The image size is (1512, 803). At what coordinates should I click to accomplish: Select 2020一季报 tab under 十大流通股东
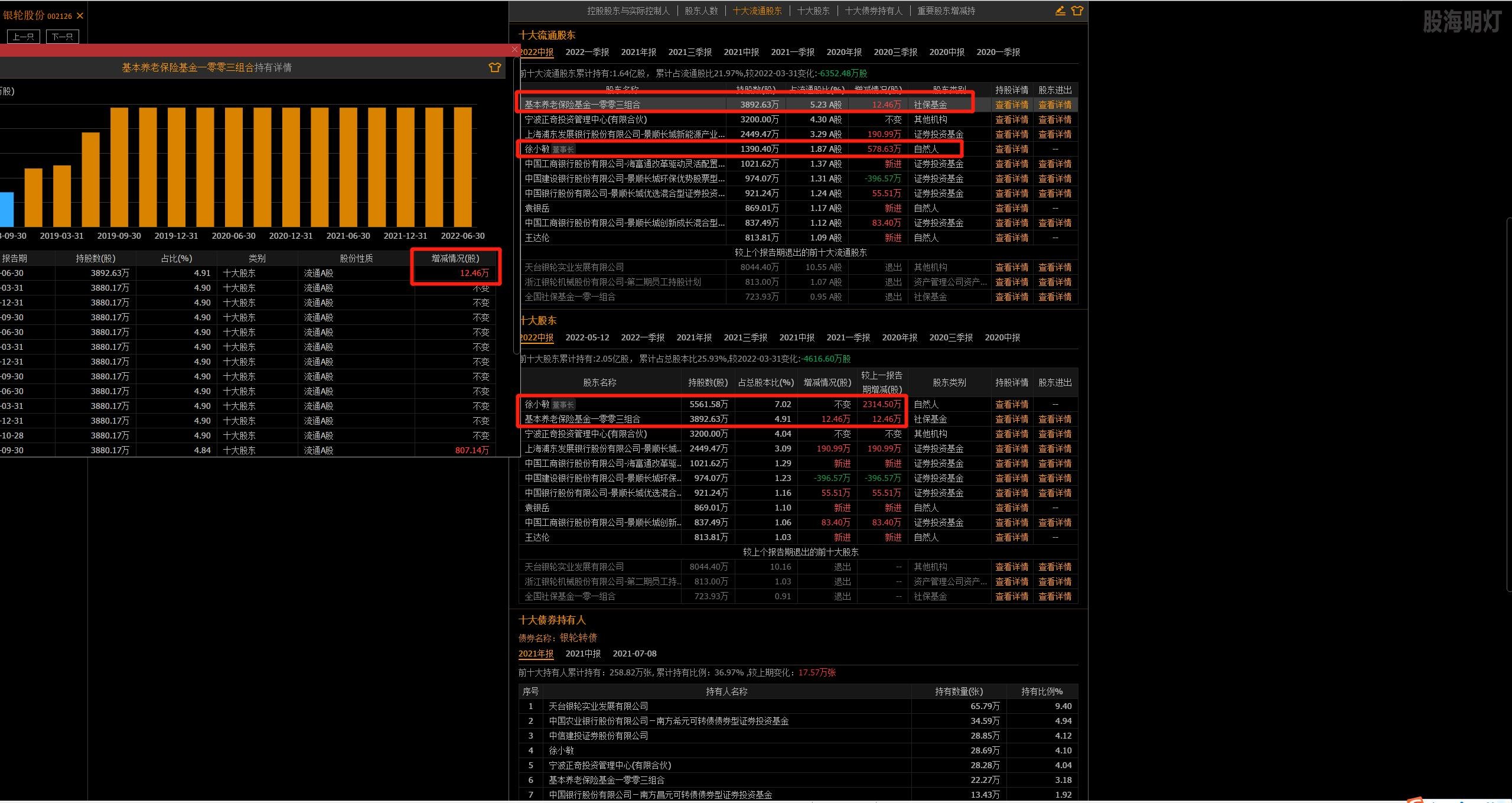tap(998, 52)
